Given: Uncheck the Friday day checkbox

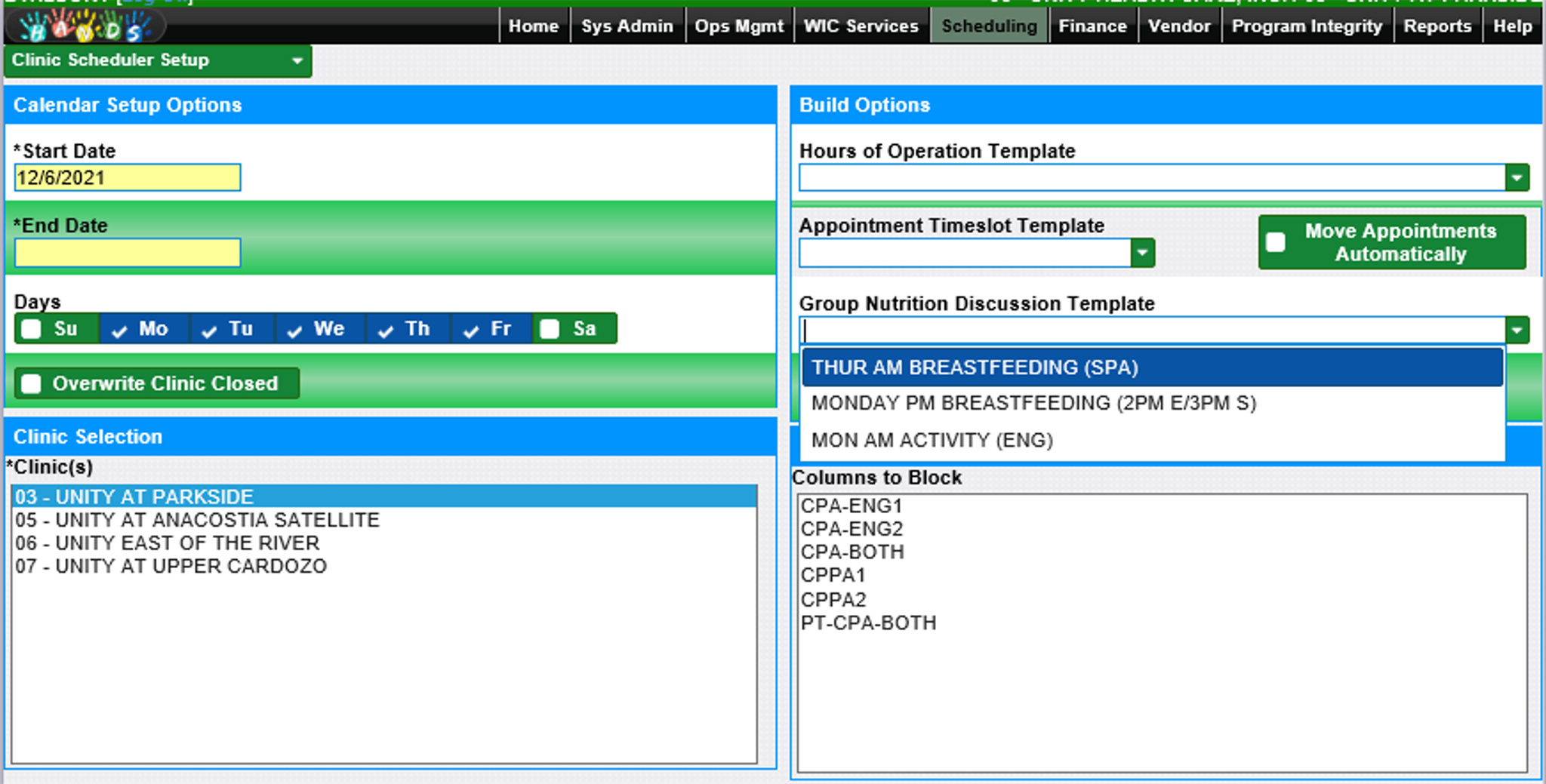Looking at the screenshot, I should tap(471, 330).
